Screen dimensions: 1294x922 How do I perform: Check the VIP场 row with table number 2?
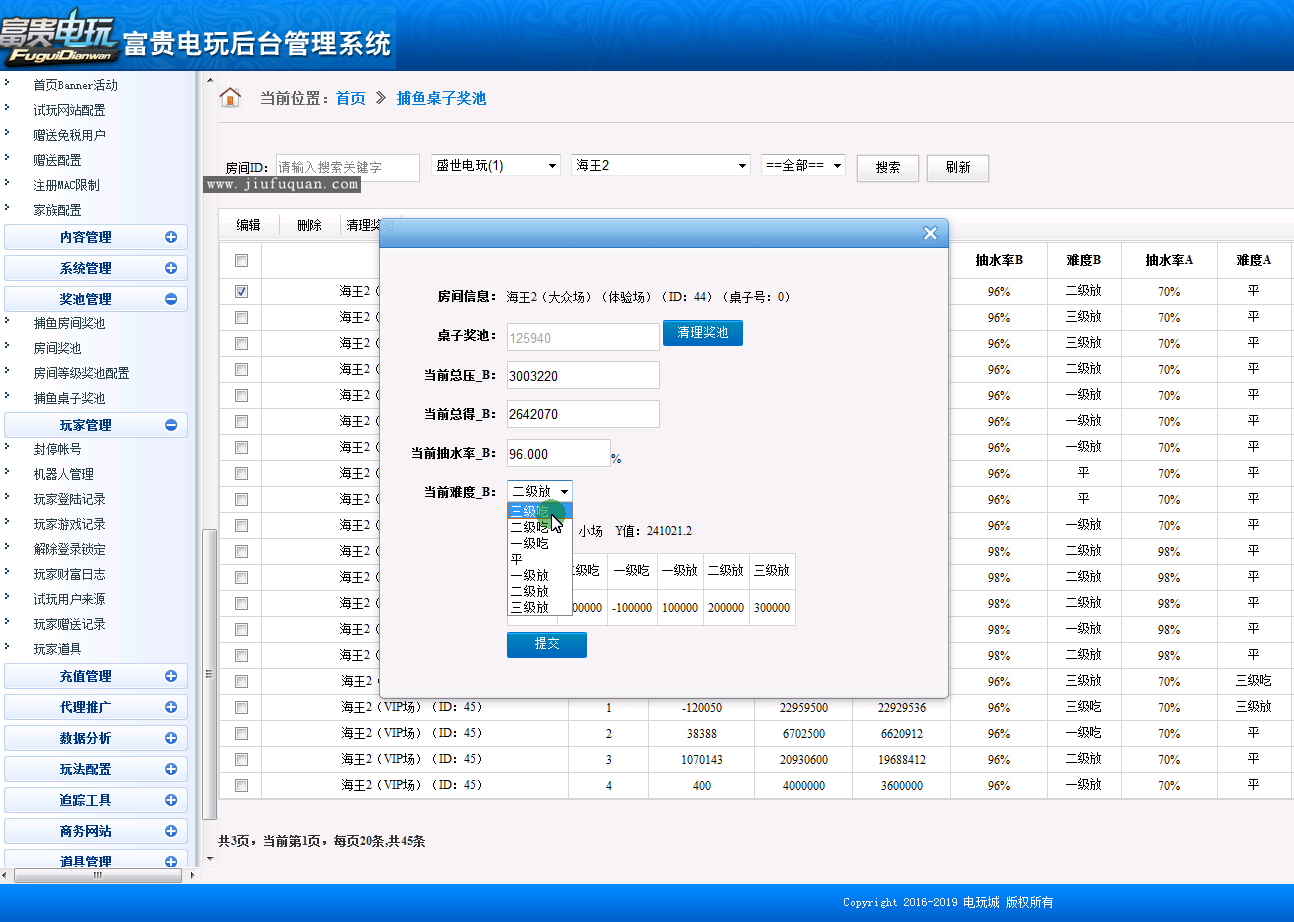pos(241,734)
